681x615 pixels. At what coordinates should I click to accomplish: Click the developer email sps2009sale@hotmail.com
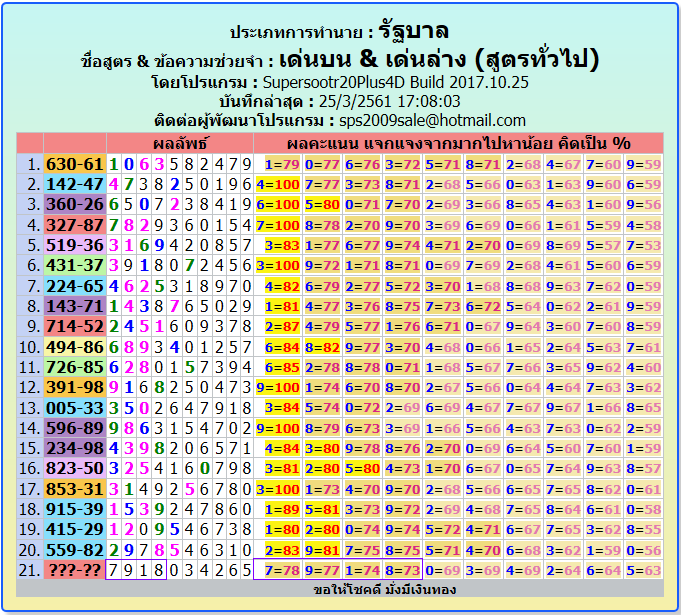[432, 120]
